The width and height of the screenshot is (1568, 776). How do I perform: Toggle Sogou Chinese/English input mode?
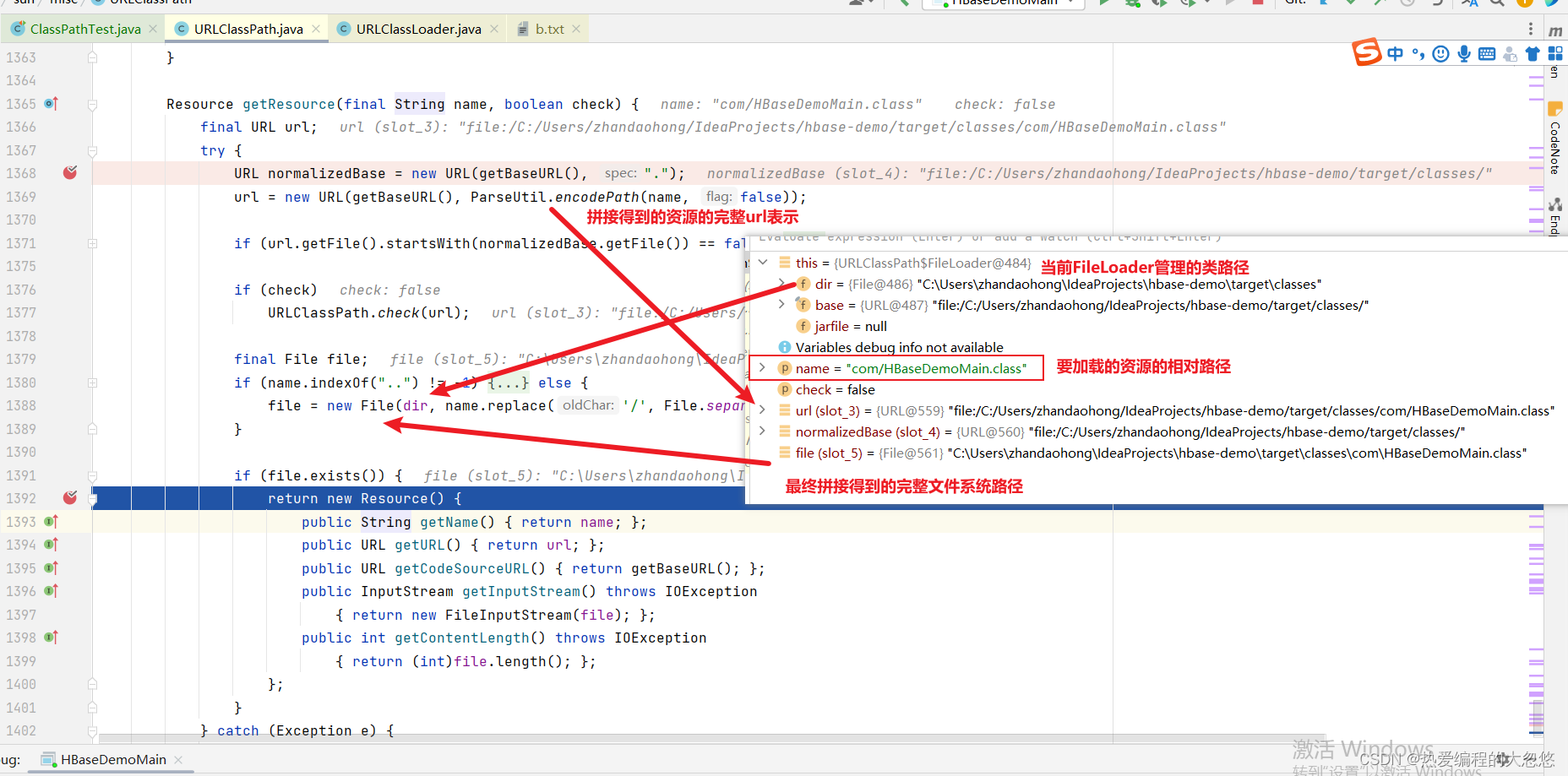(x=1395, y=54)
